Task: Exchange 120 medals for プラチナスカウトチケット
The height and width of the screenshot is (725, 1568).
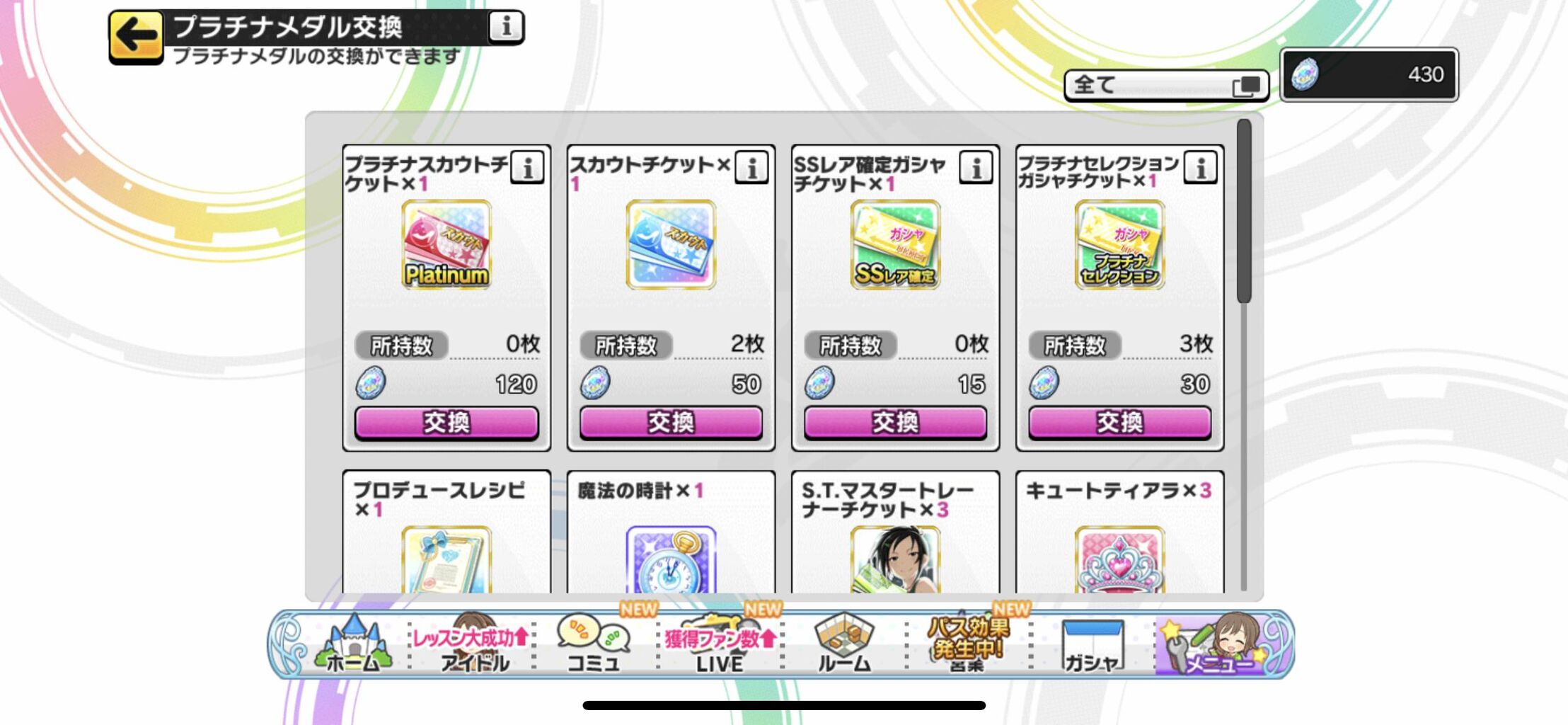Action: (x=446, y=423)
